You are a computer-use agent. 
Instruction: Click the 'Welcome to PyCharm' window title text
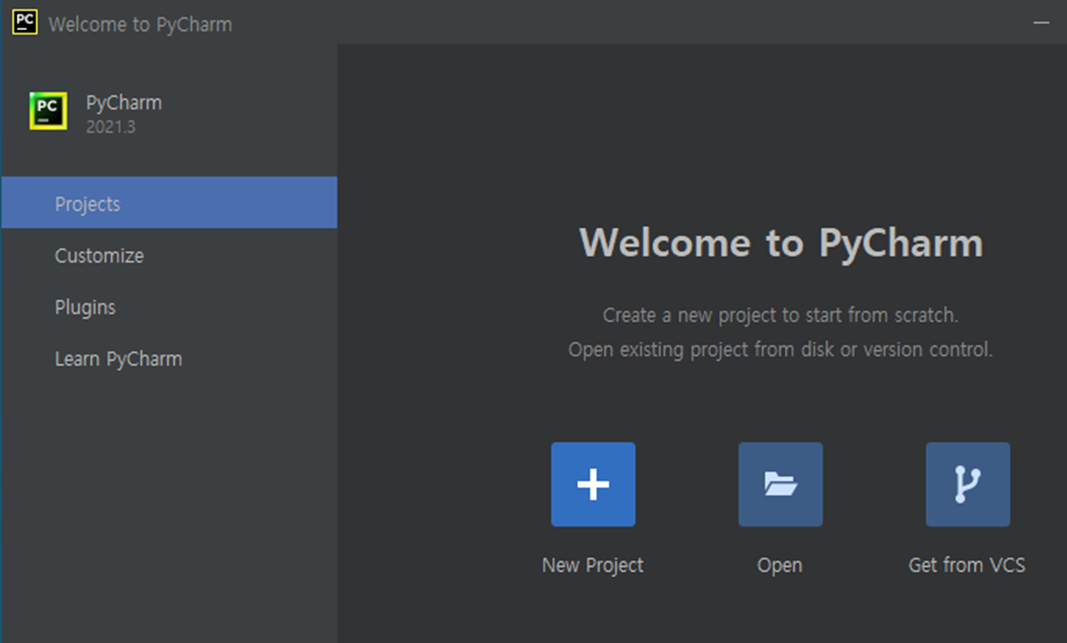140,24
